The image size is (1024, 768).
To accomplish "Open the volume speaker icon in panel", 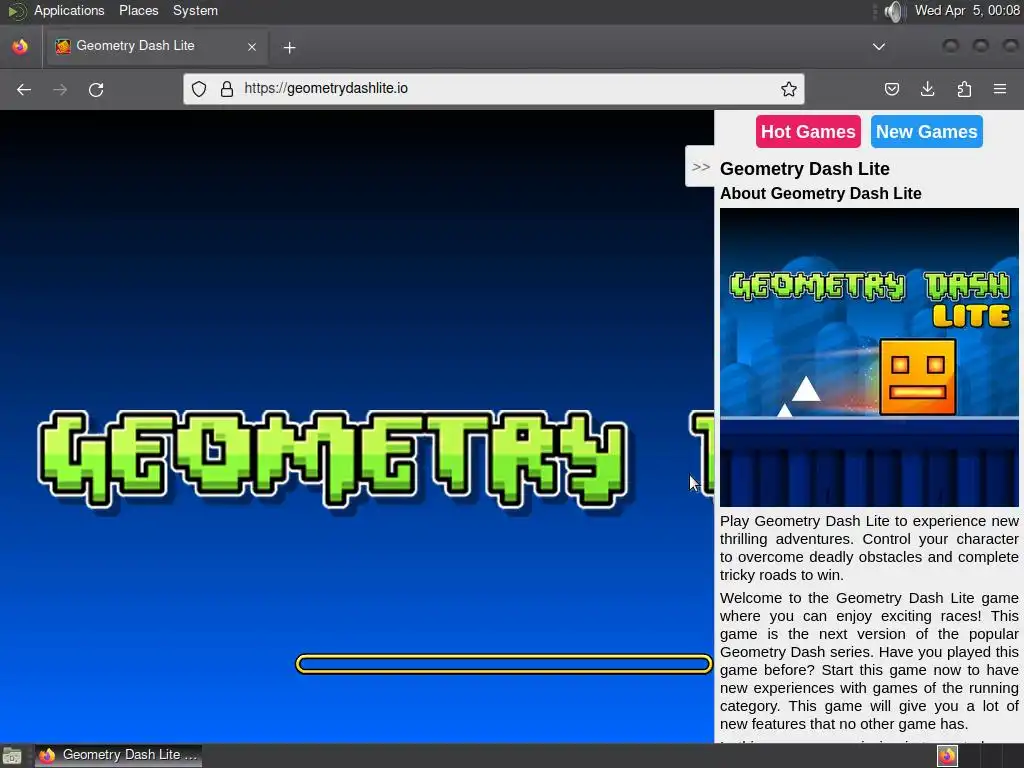I will pyautogui.click(x=893, y=11).
